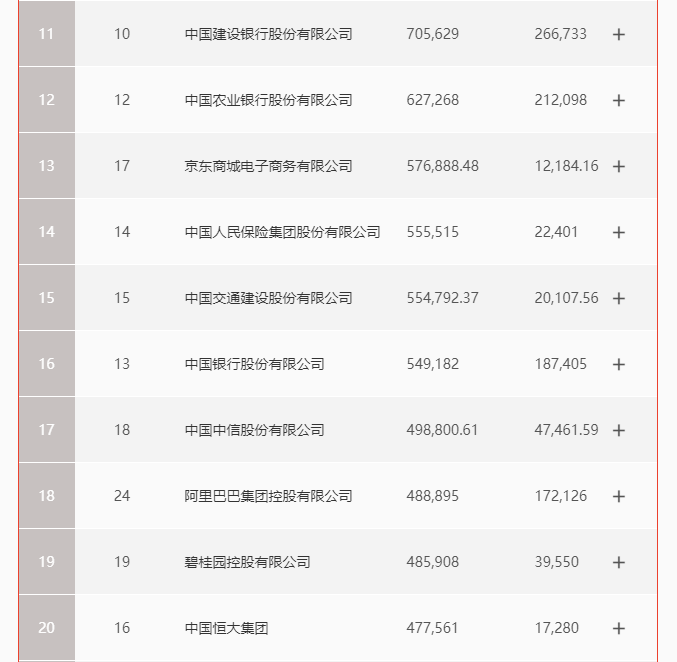Open 中国建设银行股份有限公司 company link
This screenshot has height=662, width=677.
coord(268,34)
